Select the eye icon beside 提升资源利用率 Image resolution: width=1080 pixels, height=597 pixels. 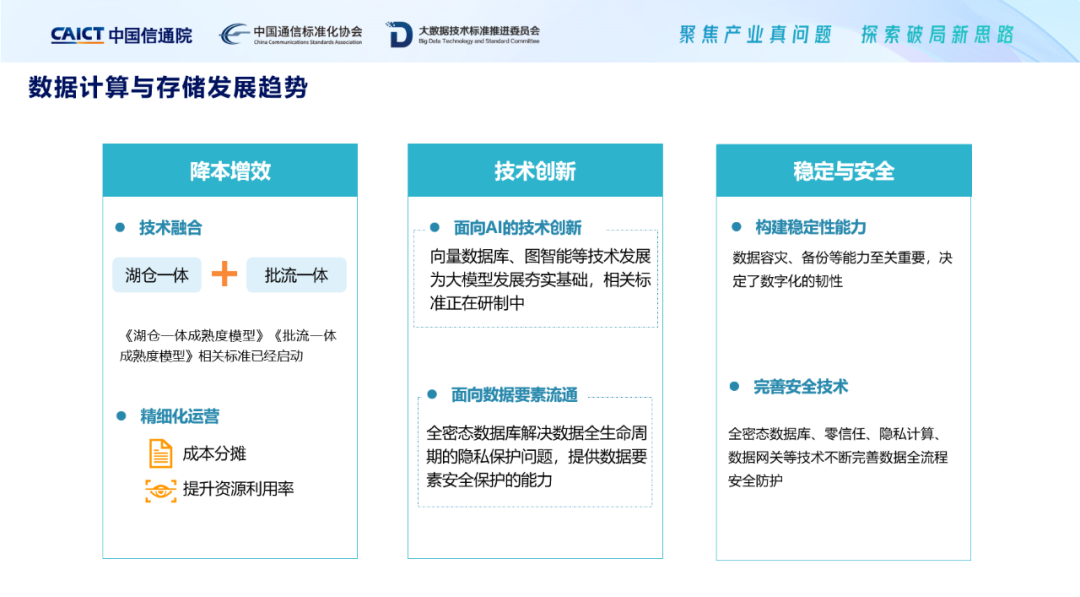[x=160, y=490]
